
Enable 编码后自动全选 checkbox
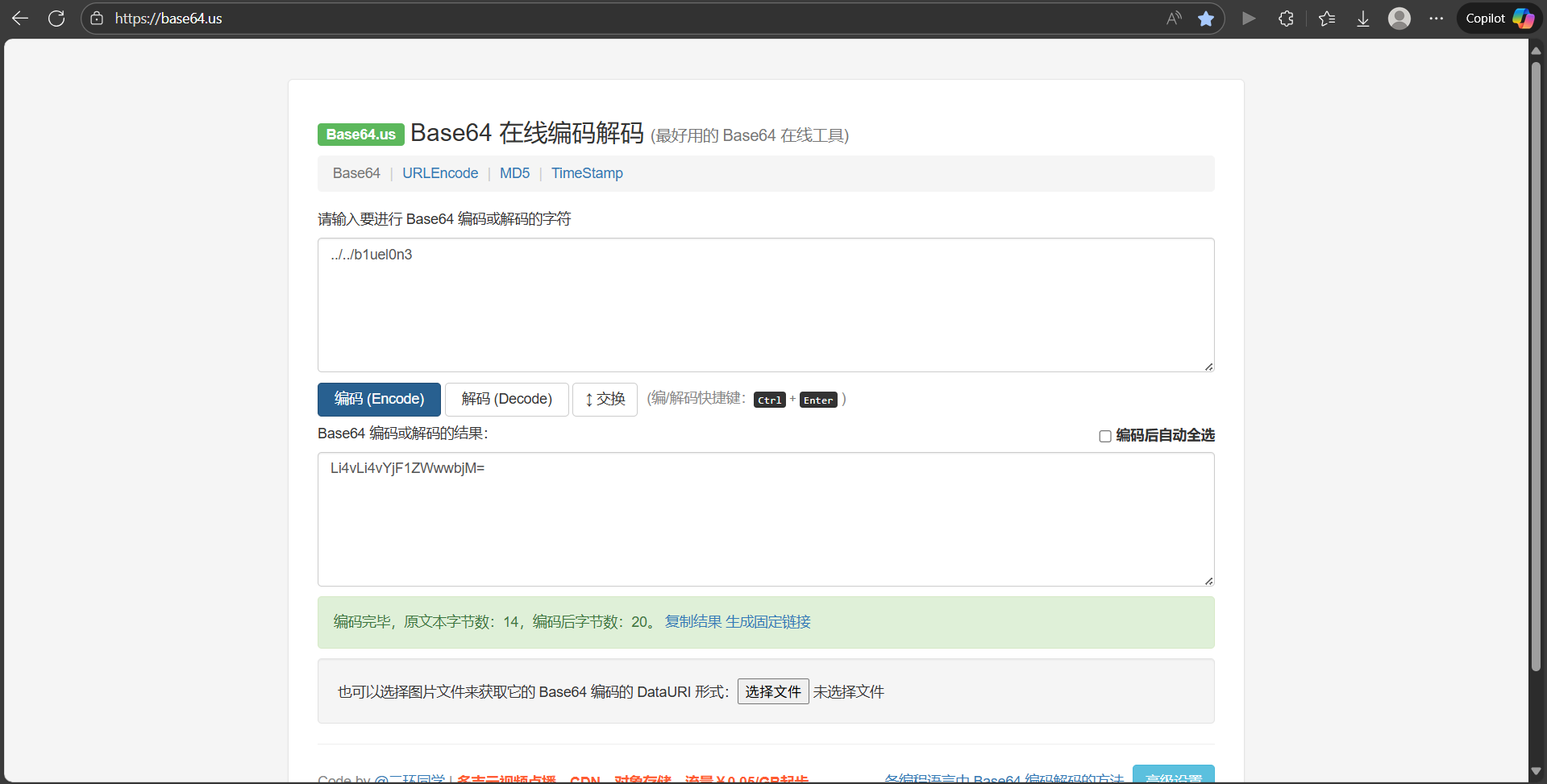pos(1105,436)
